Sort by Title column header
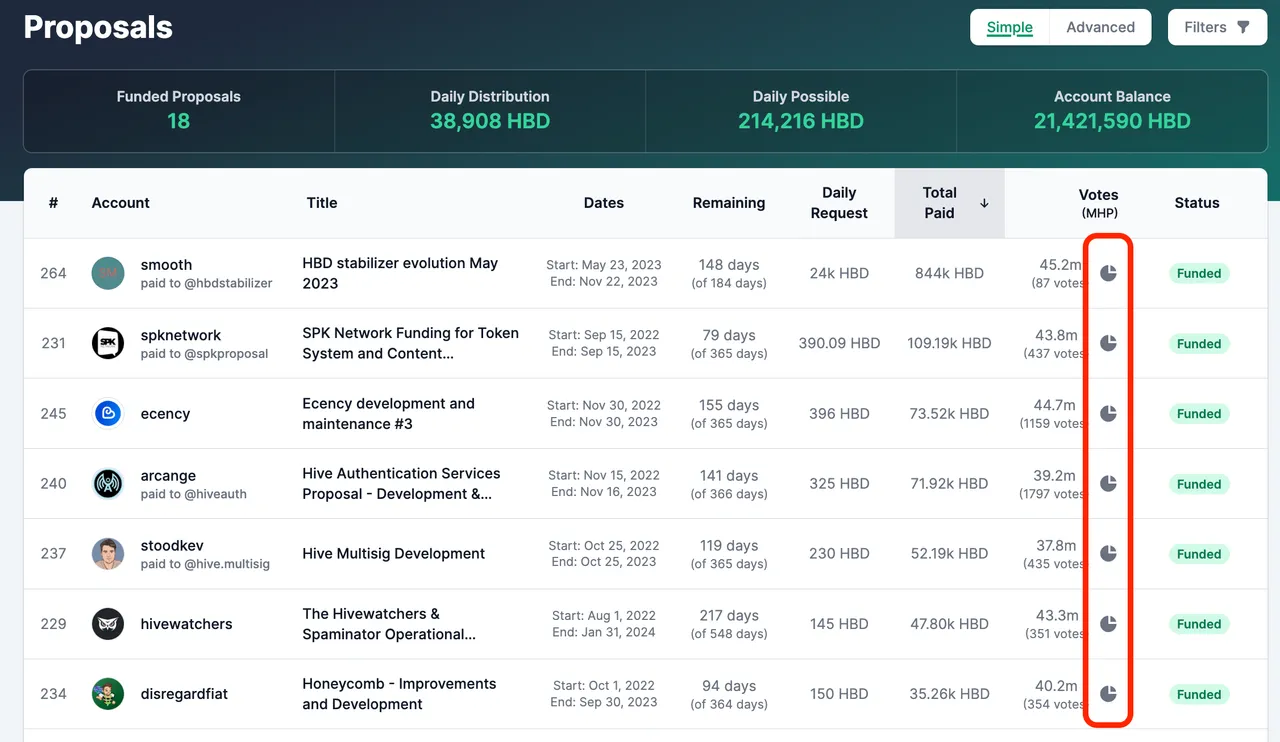This screenshot has width=1280, height=742. point(322,203)
